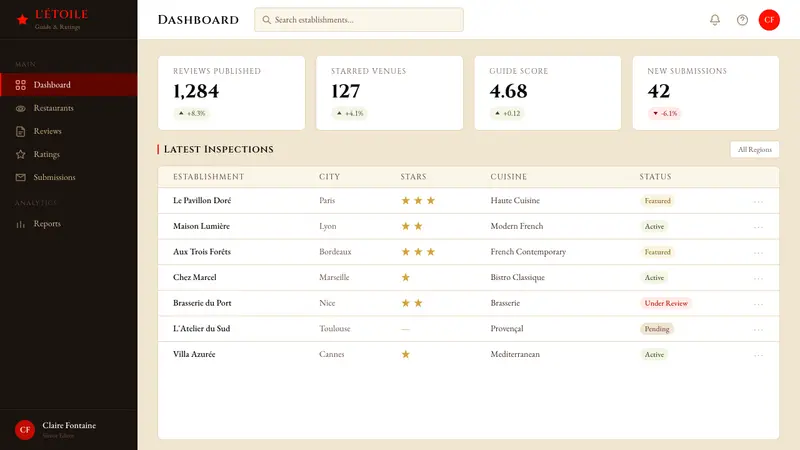Open row options for Le Pavillon Doré
800x450 pixels.
(x=758, y=201)
